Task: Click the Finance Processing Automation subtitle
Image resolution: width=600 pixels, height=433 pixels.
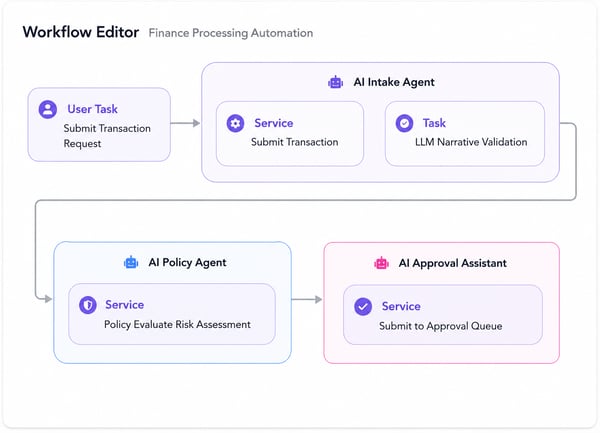Action: 231,33
